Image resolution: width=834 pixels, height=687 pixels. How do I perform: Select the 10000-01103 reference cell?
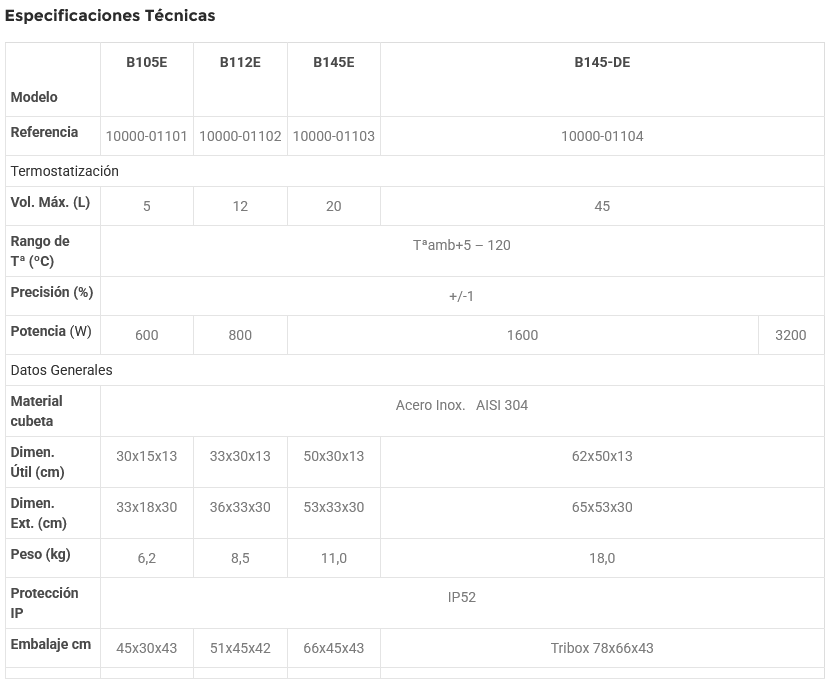pyautogui.click(x=333, y=136)
